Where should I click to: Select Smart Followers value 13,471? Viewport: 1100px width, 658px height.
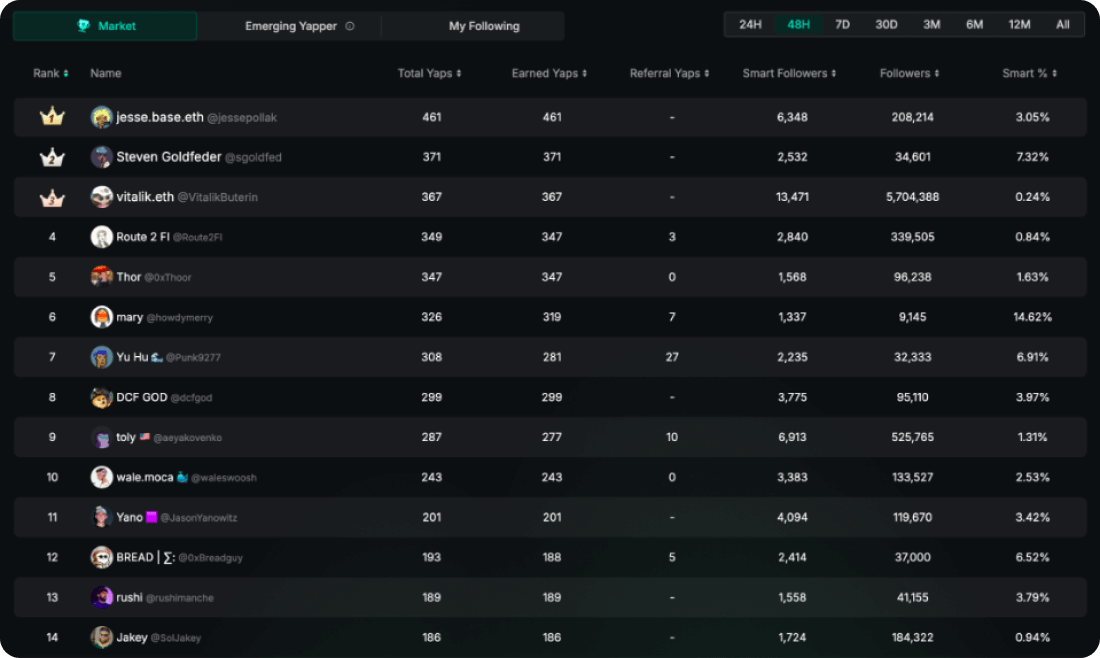tap(792, 197)
